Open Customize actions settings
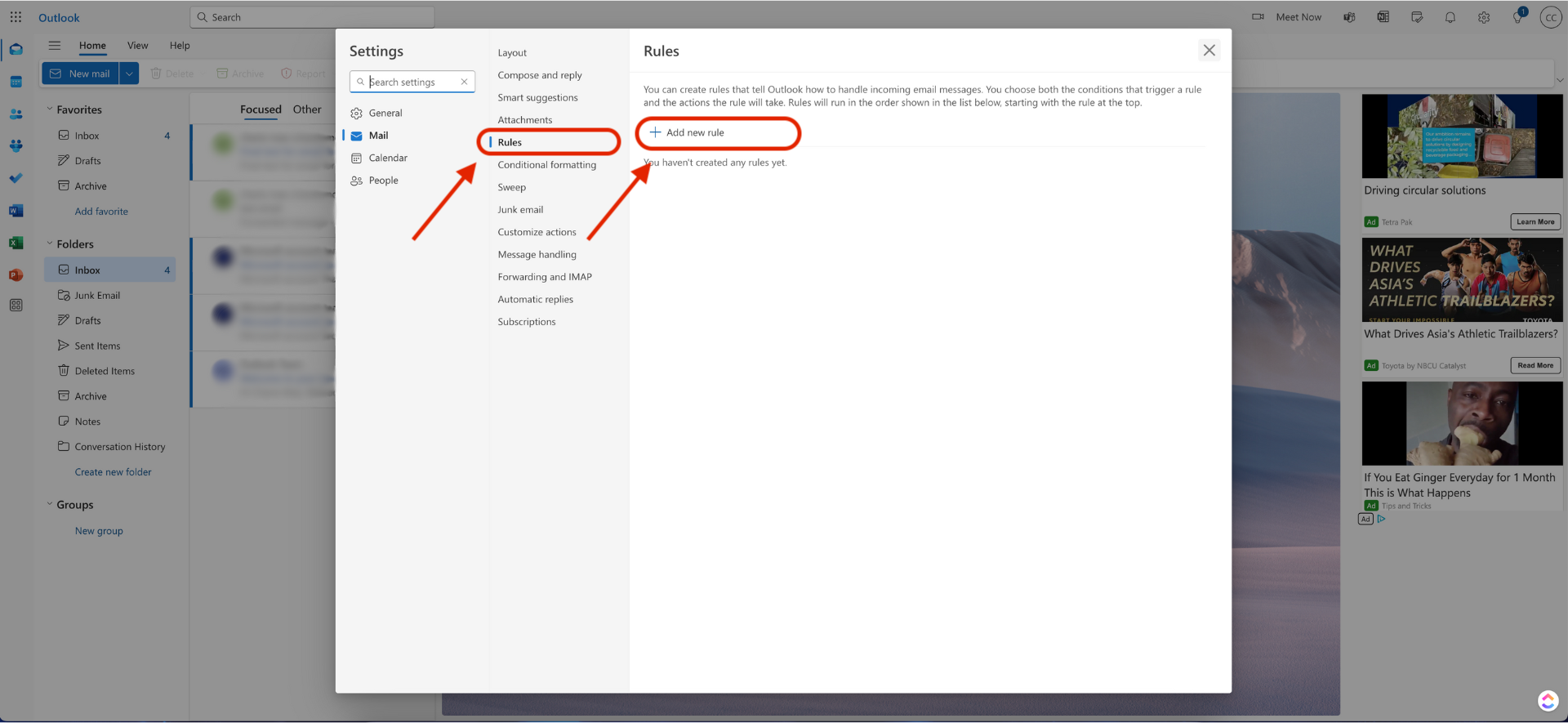This screenshot has height=723, width=1568. (x=537, y=232)
